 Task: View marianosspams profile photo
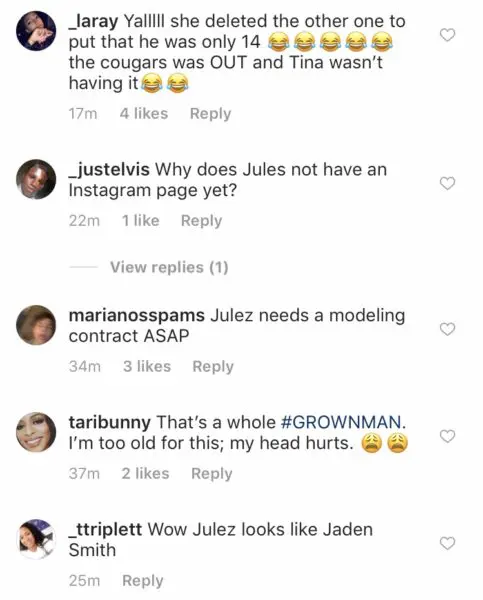pyautogui.click(x=36, y=325)
